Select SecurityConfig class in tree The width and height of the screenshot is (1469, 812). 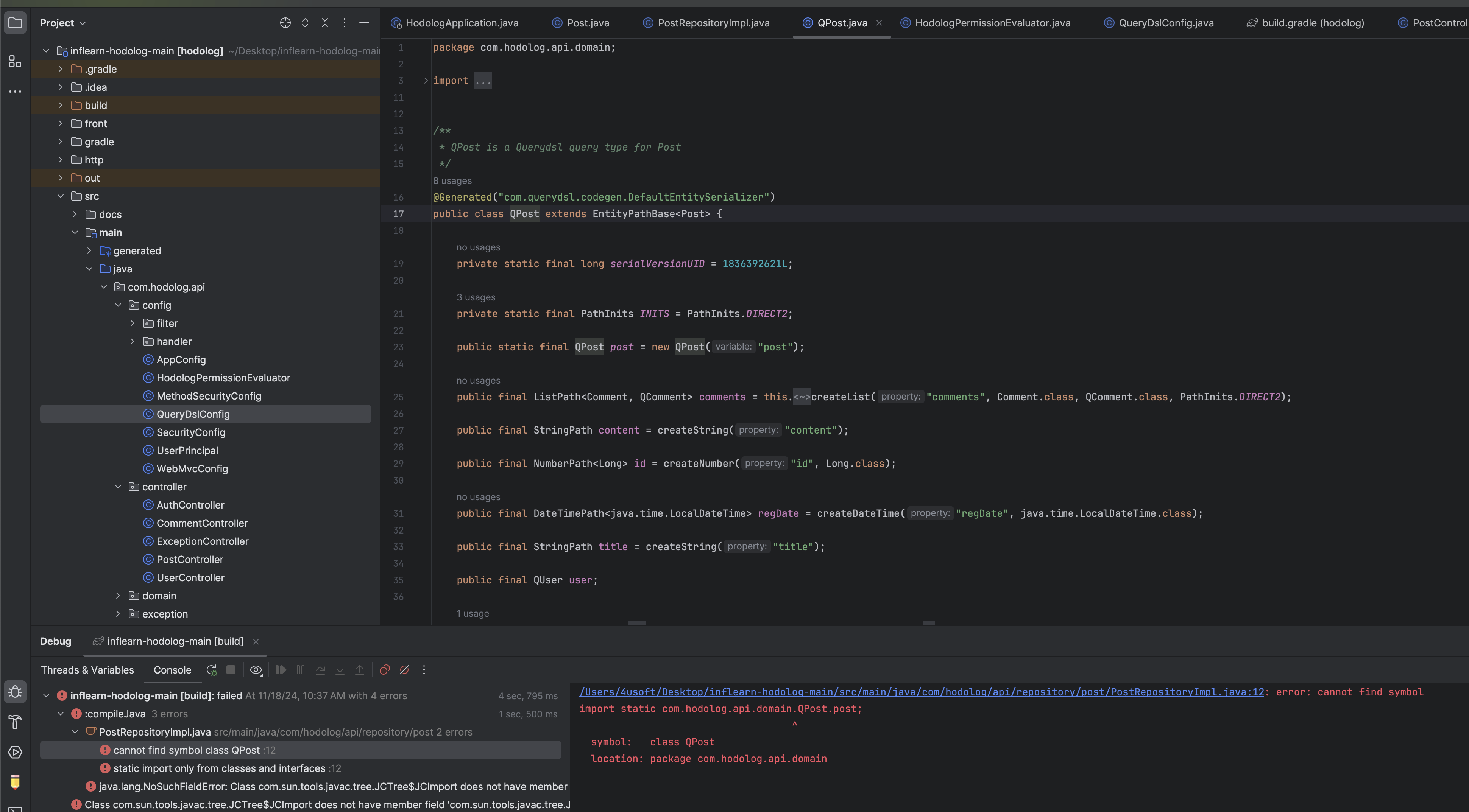point(191,432)
